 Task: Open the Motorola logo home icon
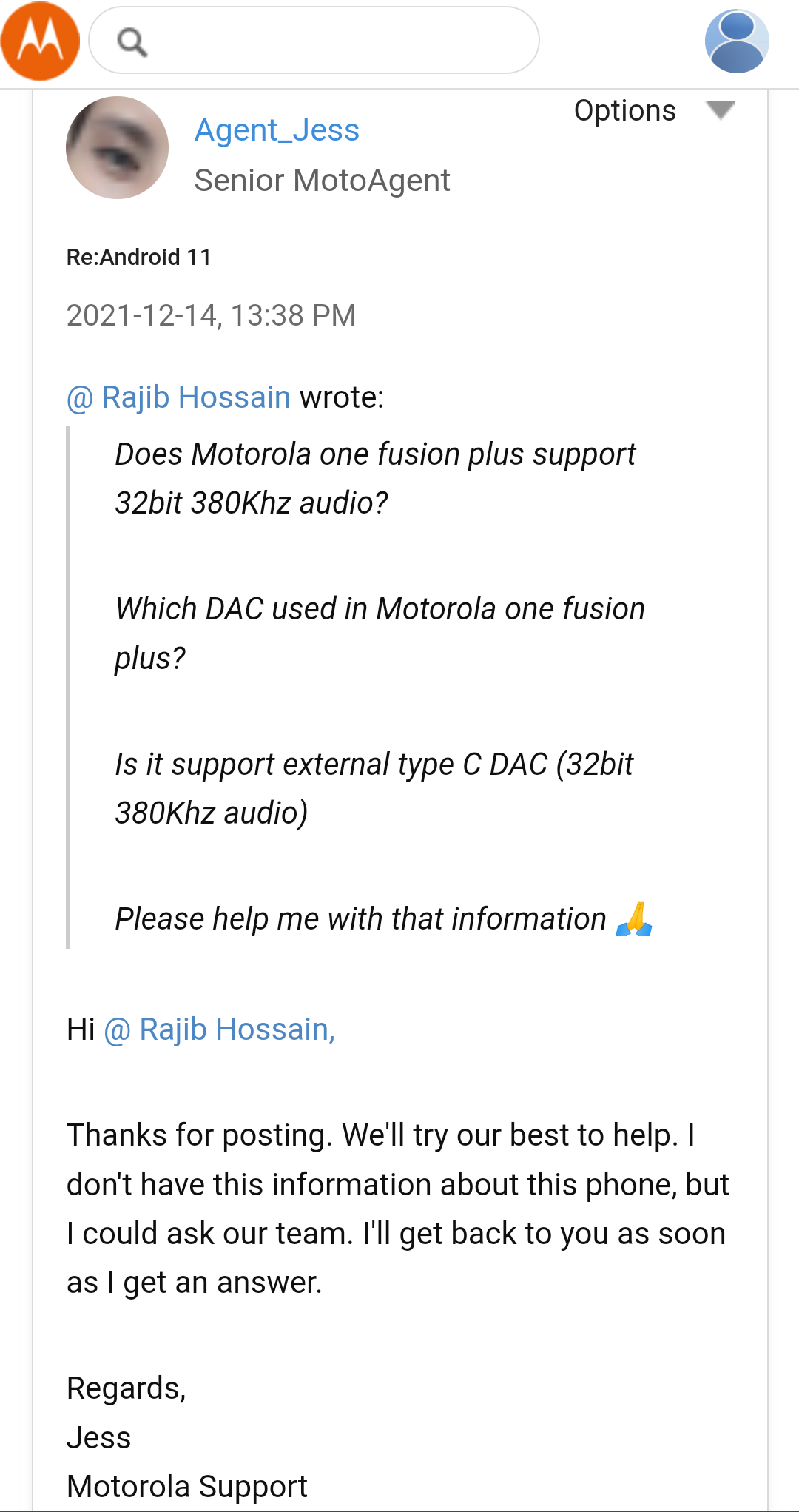pos(40,41)
